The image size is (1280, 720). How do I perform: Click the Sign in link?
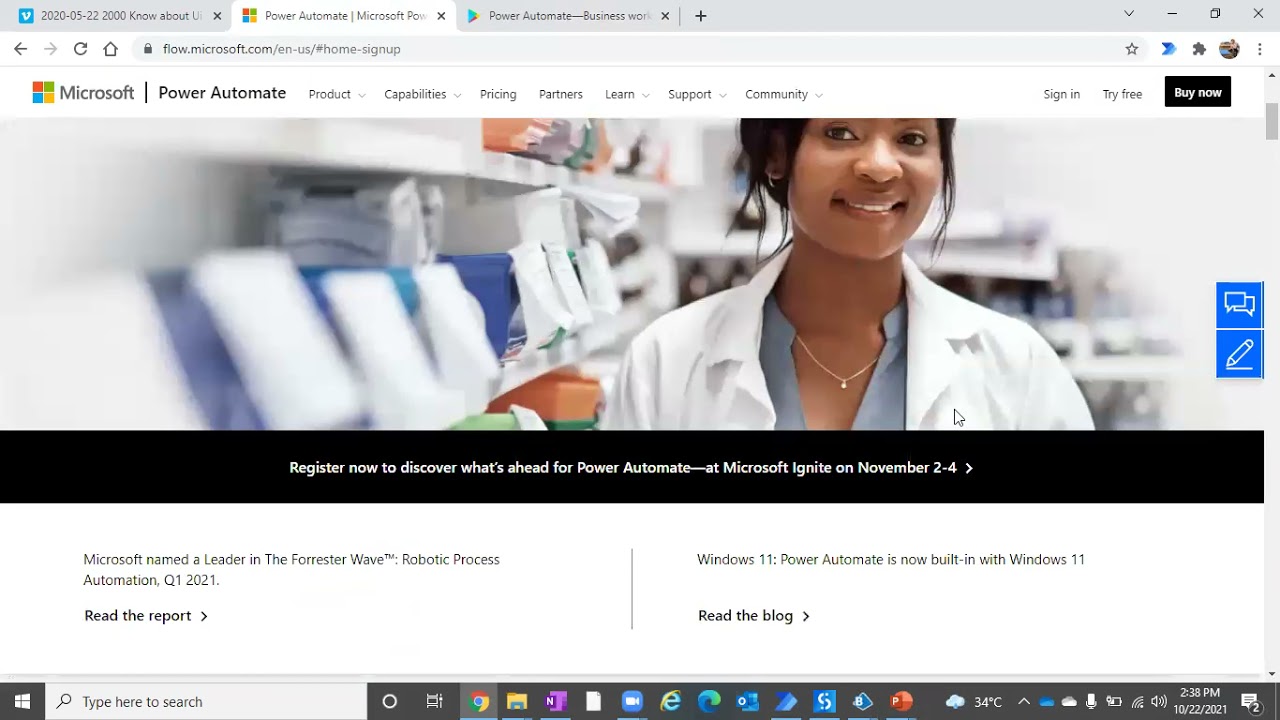tap(1061, 94)
